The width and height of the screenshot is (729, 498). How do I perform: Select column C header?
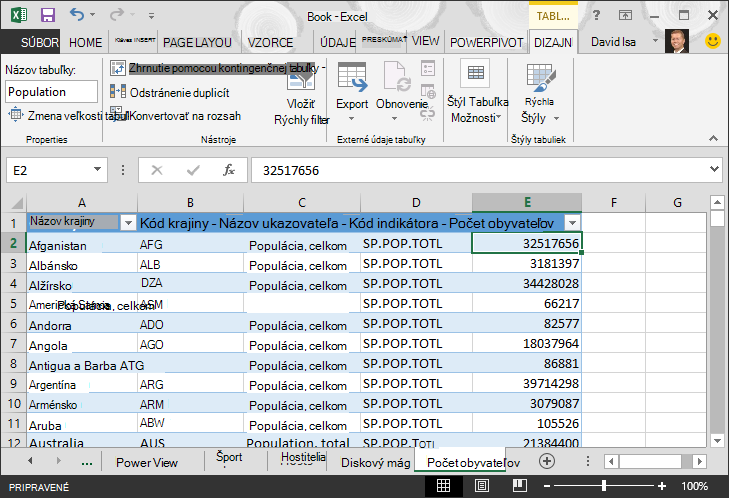[302, 203]
